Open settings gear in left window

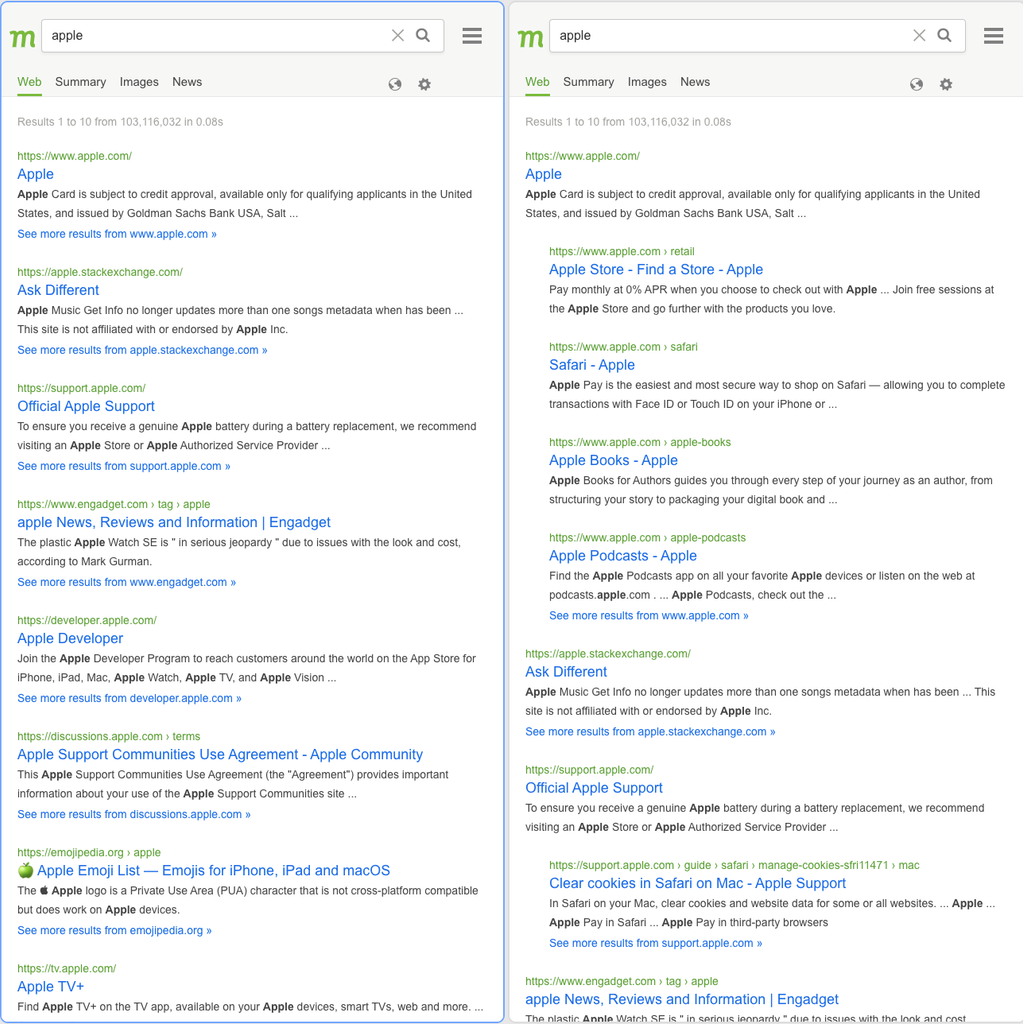click(425, 84)
